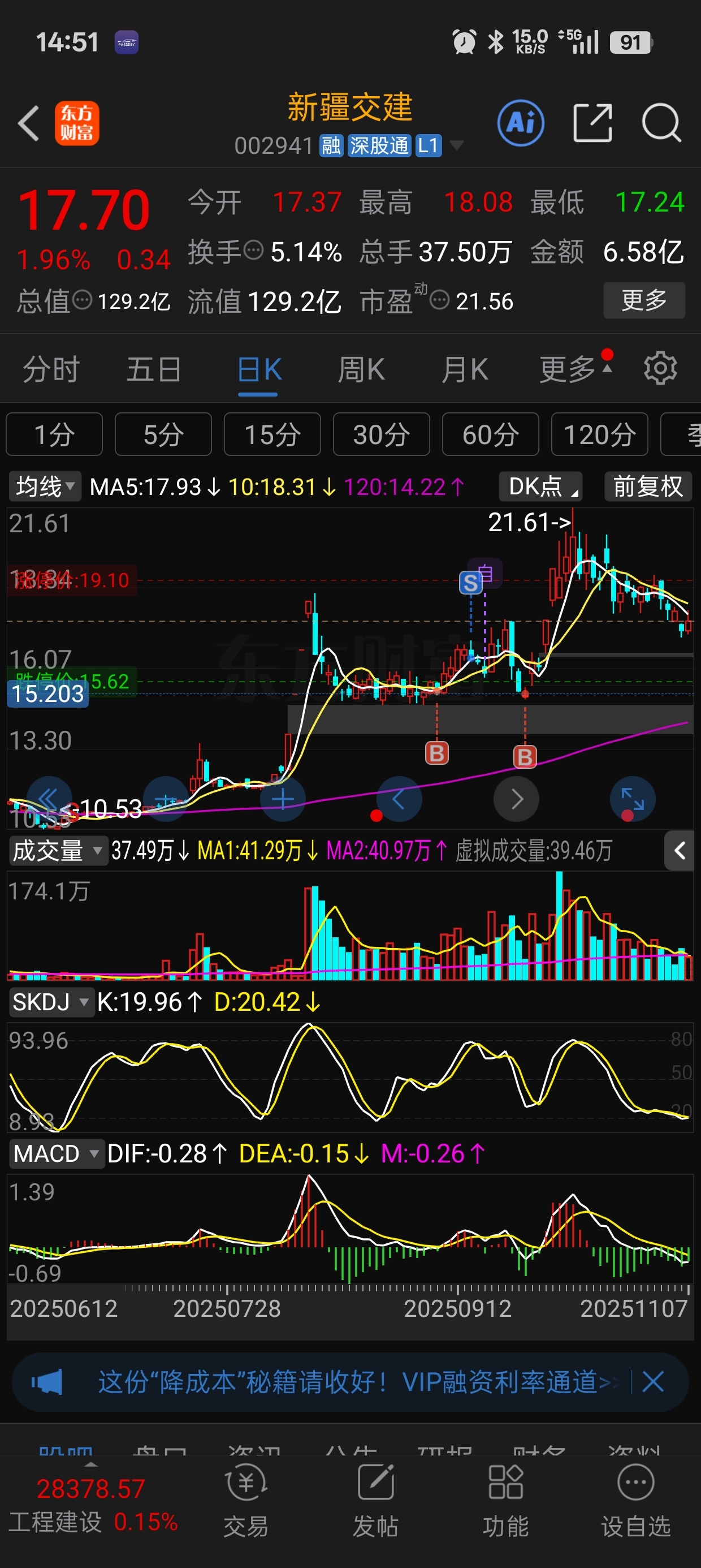701x1568 pixels.
Task: Select 120分 period button
Action: [x=599, y=434]
